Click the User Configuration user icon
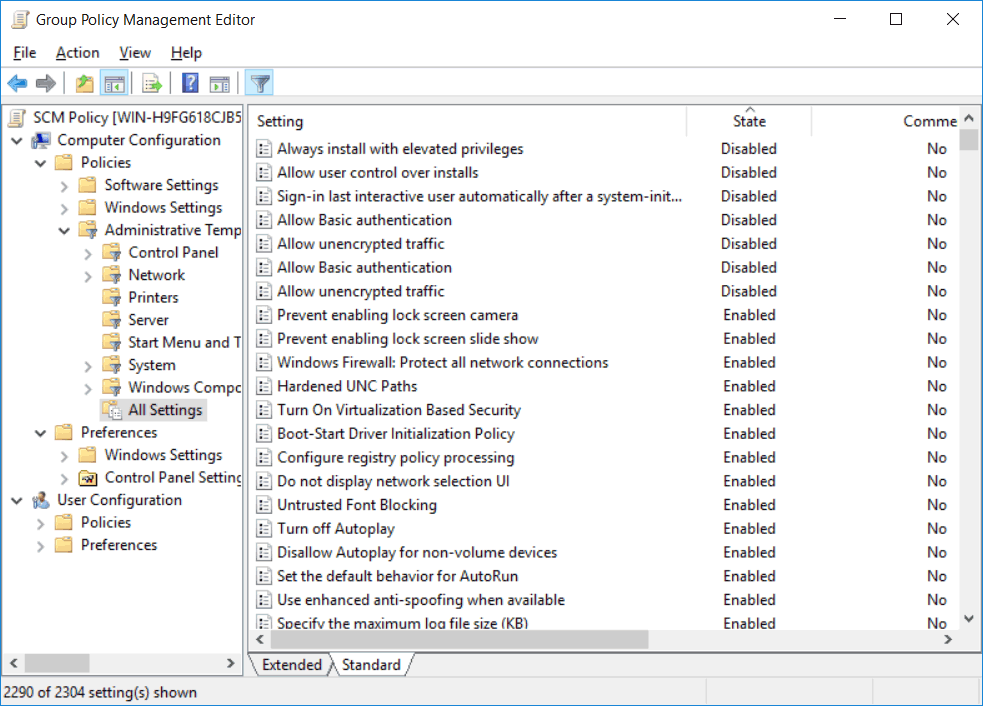The width and height of the screenshot is (983, 706). coord(41,500)
